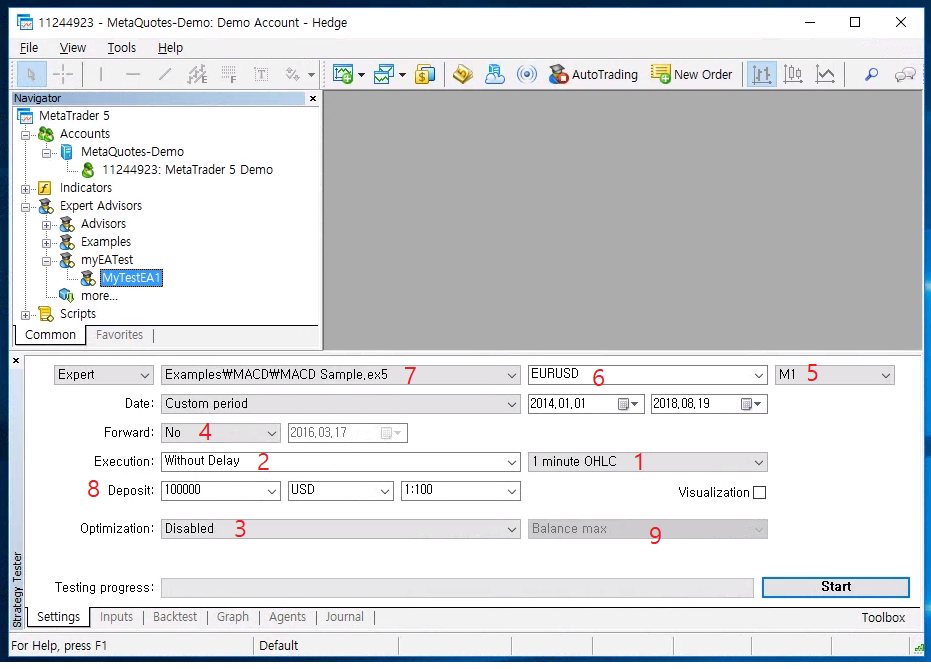Image resolution: width=931 pixels, height=669 pixels.
Task: Open the shapes and arrows tool
Action: (292, 75)
